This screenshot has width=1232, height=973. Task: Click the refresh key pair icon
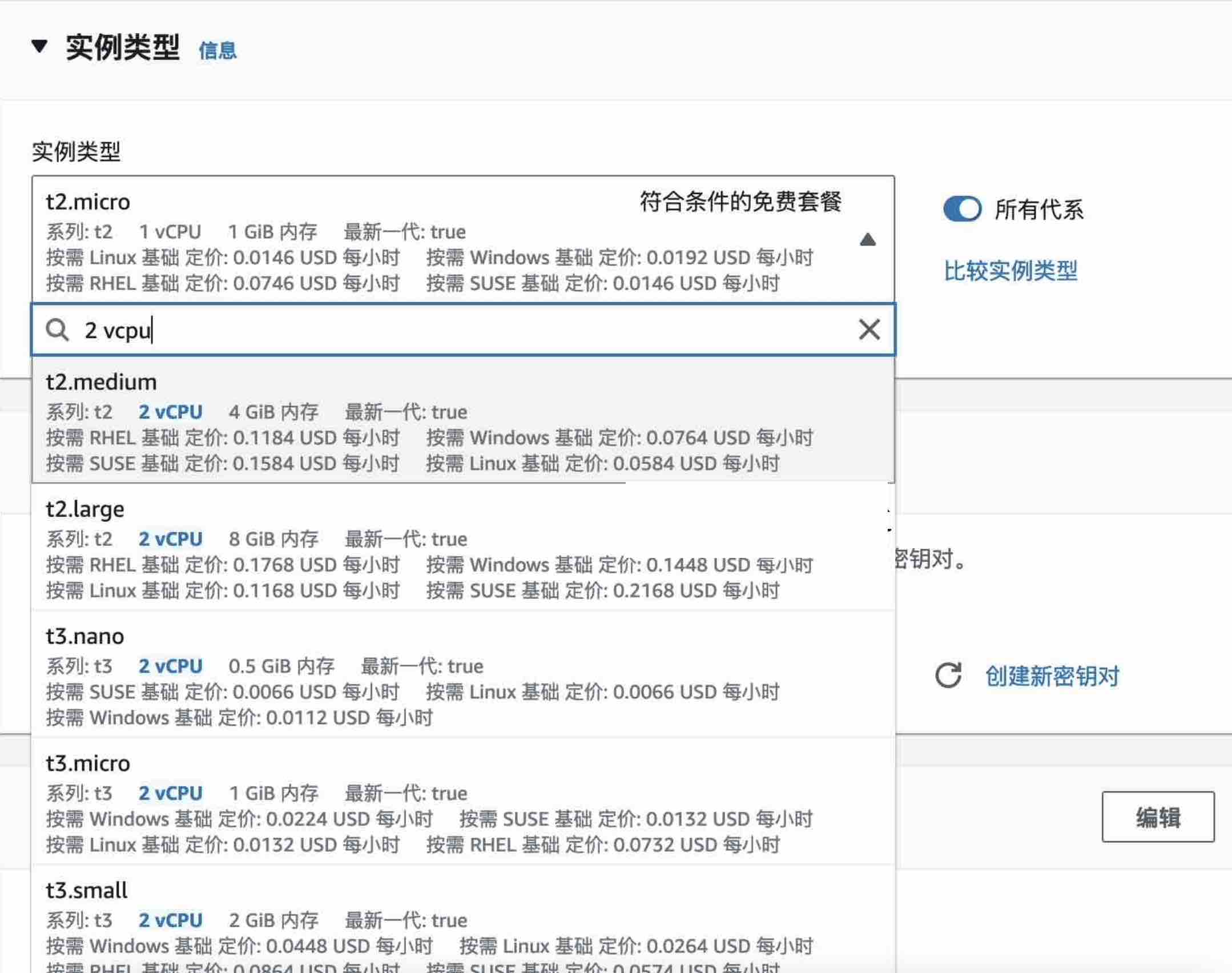pos(948,676)
